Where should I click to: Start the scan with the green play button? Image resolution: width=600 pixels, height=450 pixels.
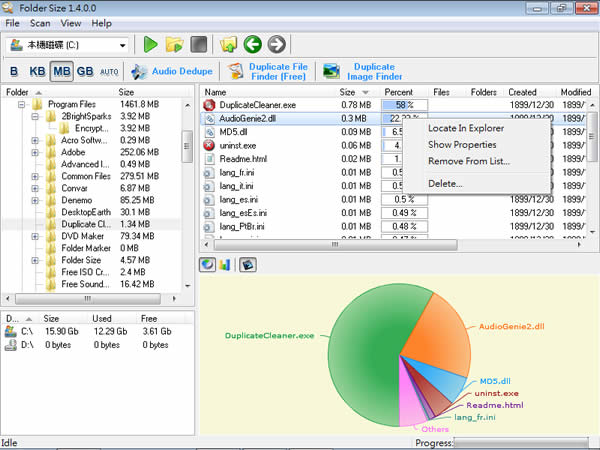click(150, 44)
